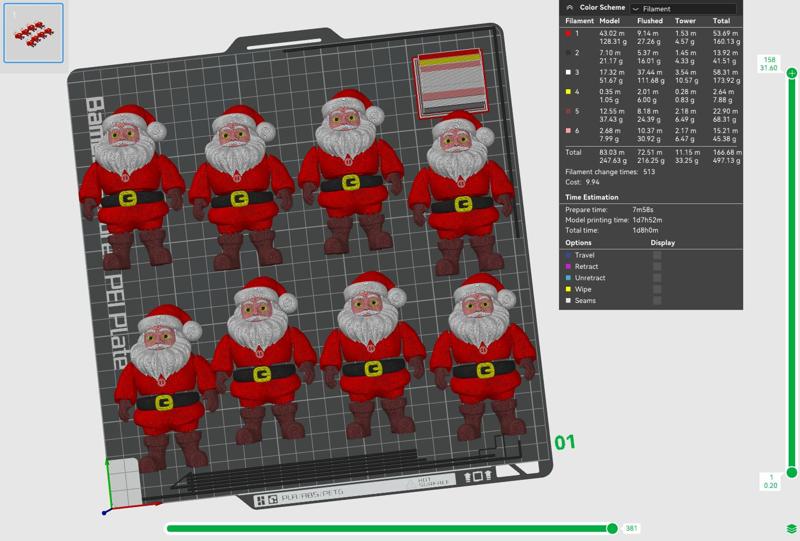Viewport: 800px width, 541px height.
Task: Click the Wipe option color marker
Action: click(568, 289)
